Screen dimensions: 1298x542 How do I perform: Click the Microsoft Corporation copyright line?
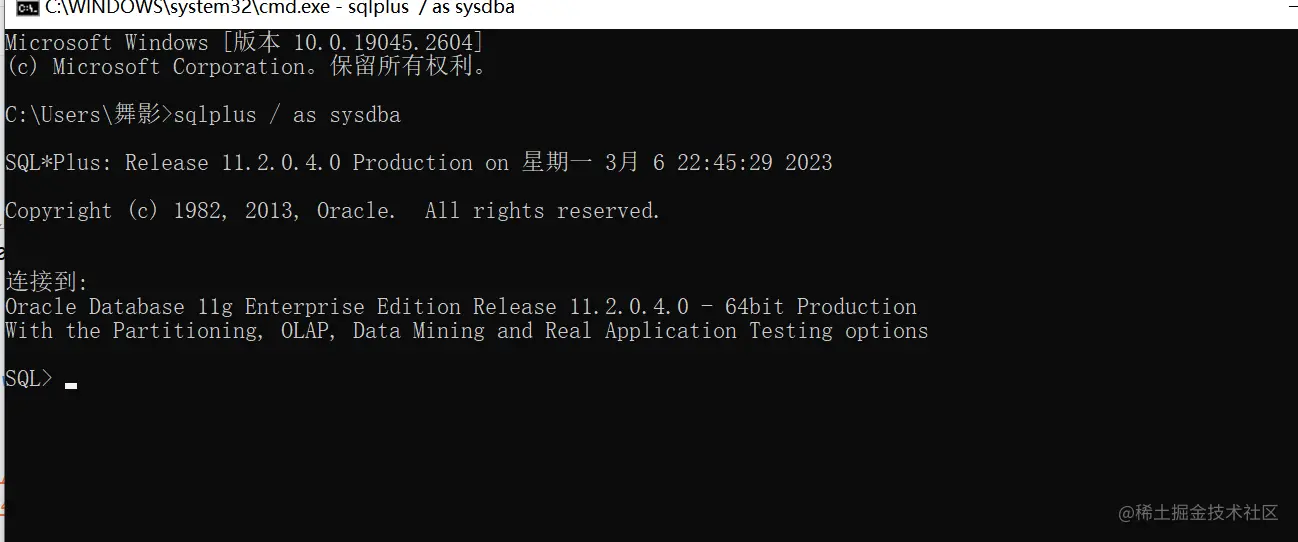pyautogui.click(x=247, y=67)
